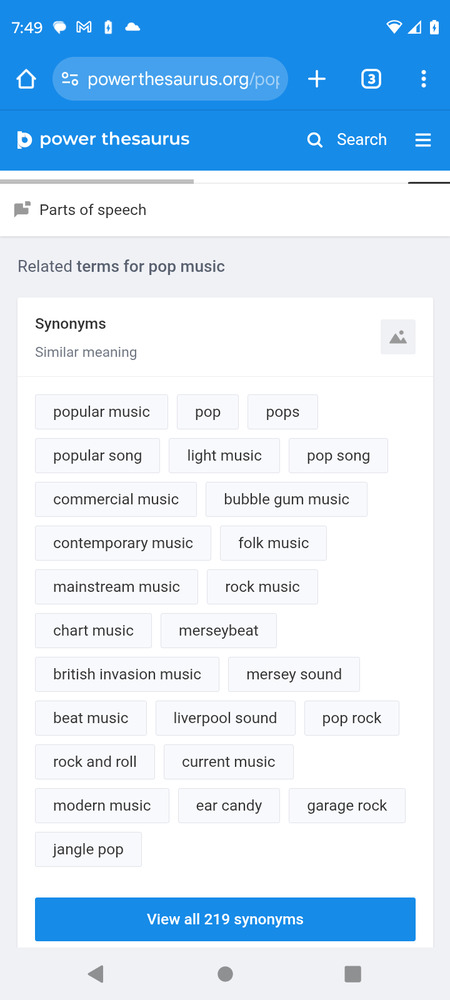Tap the Android back navigation button
Viewport: 450px width, 1000px height.
[96, 974]
